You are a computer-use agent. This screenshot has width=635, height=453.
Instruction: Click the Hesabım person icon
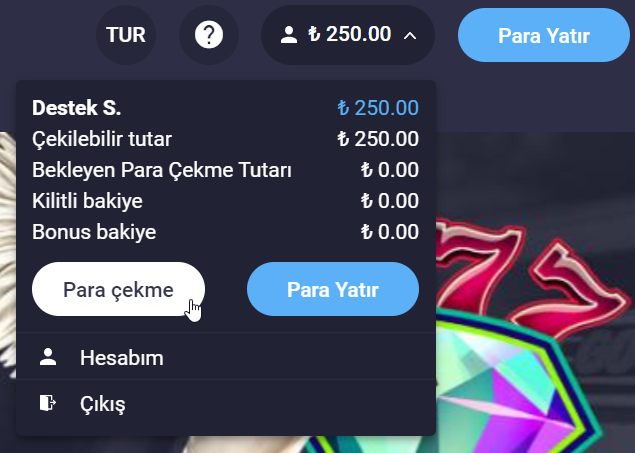click(x=48, y=357)
